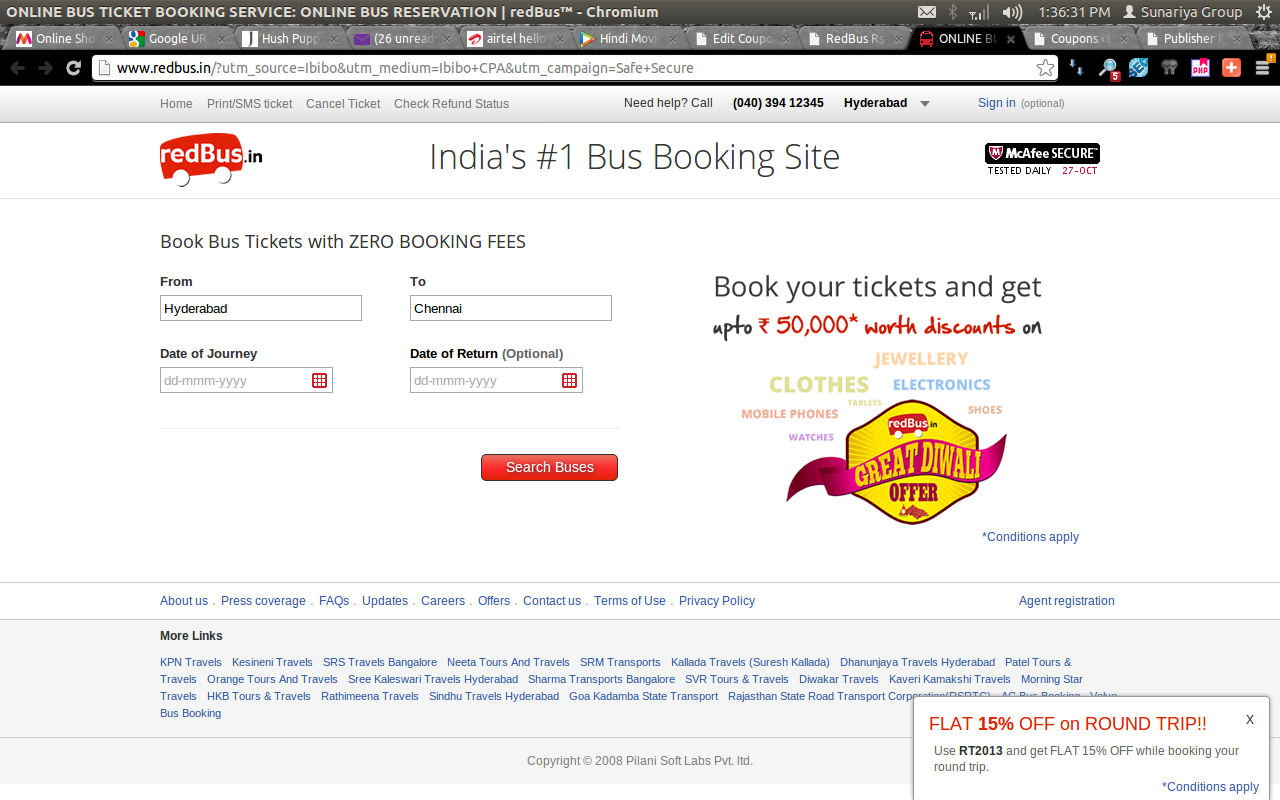1280x800 pixels.
Task: Open the Sunariya Group user menu
Action: 1182,12
